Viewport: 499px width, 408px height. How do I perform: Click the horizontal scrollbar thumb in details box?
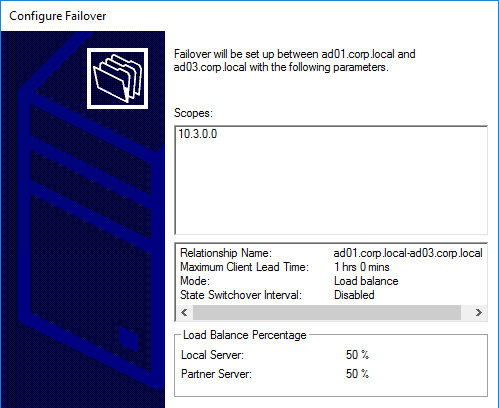pos(327,312)
